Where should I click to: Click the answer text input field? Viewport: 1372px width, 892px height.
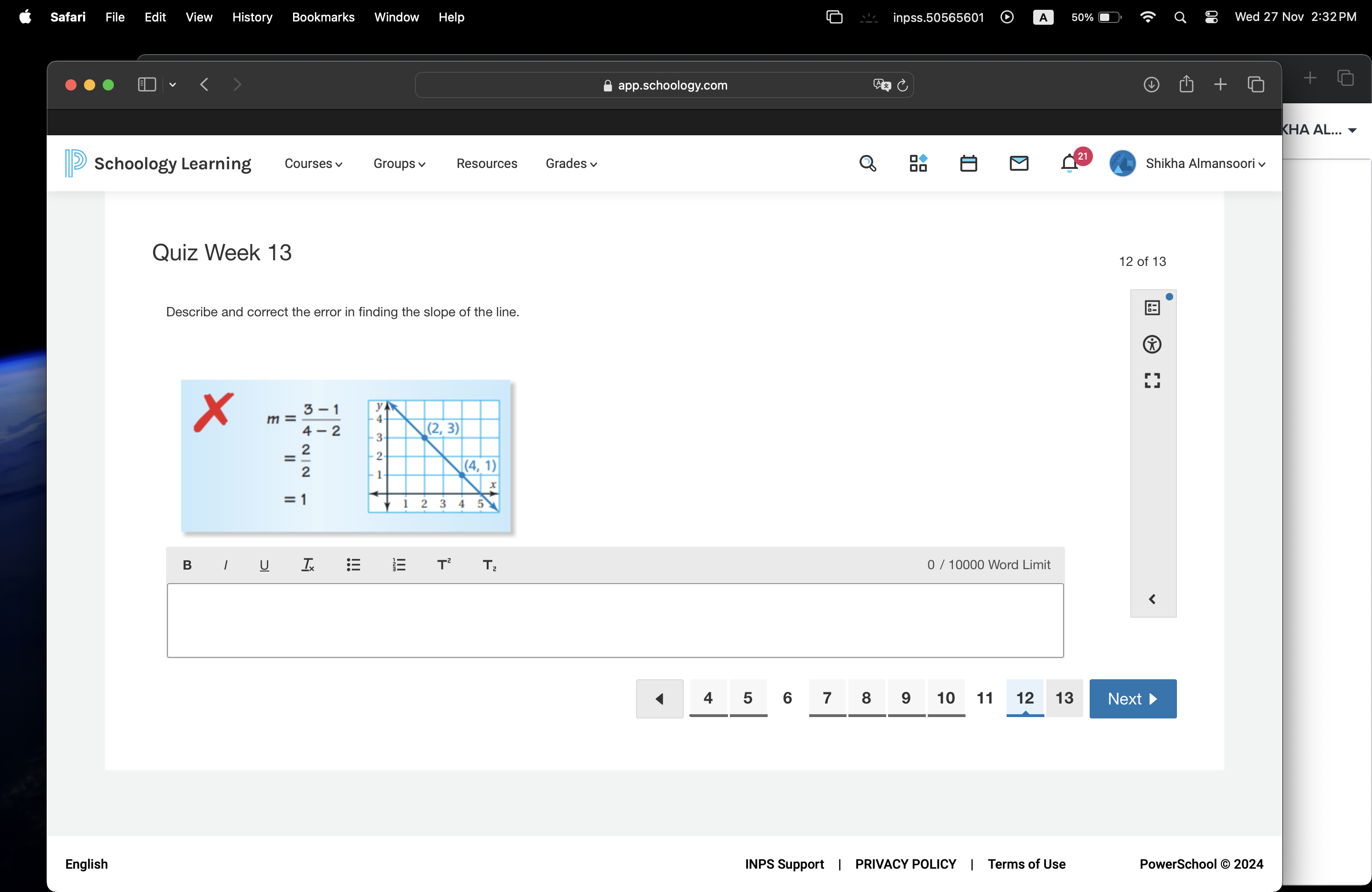point(615,619)
